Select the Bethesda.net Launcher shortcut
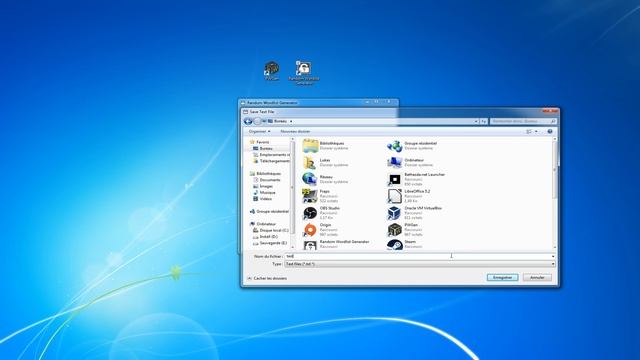The image size is (640, 360). pos(416,179)
